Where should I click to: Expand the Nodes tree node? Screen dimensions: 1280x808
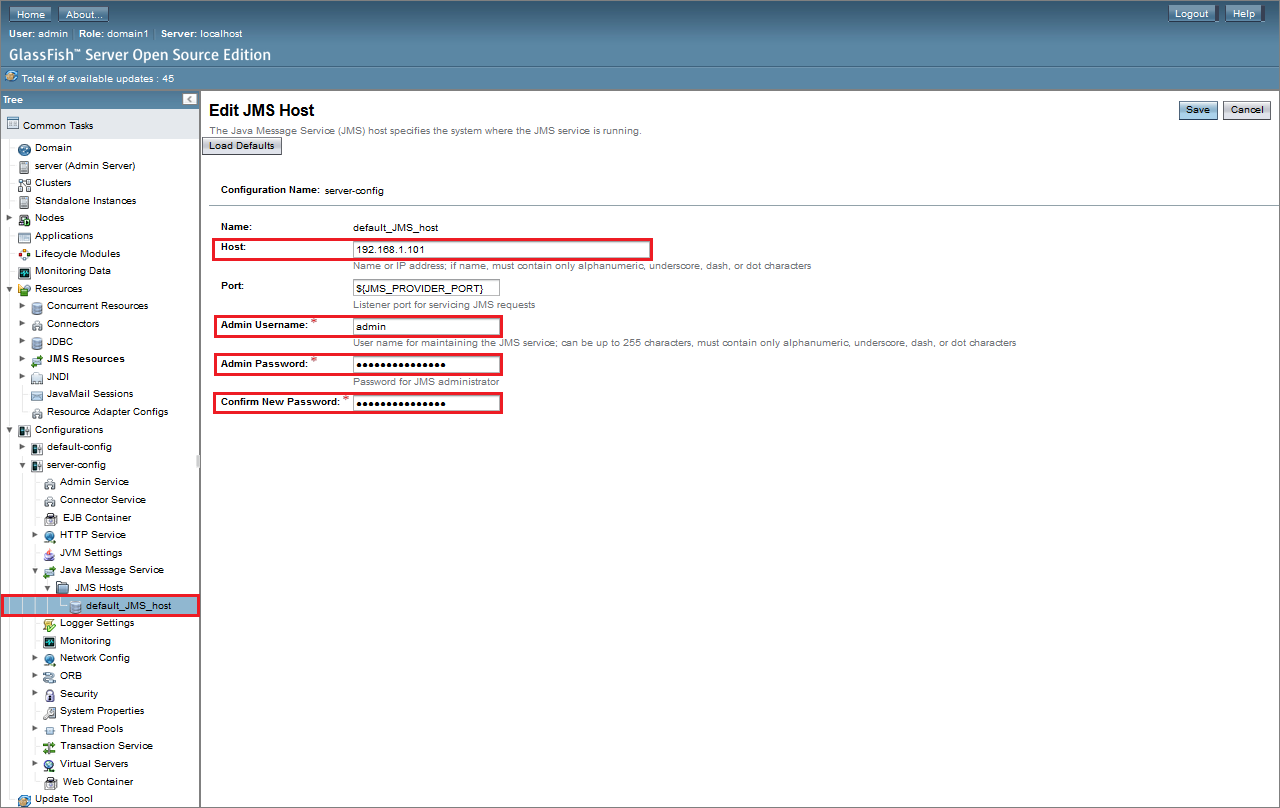(10, 218)
